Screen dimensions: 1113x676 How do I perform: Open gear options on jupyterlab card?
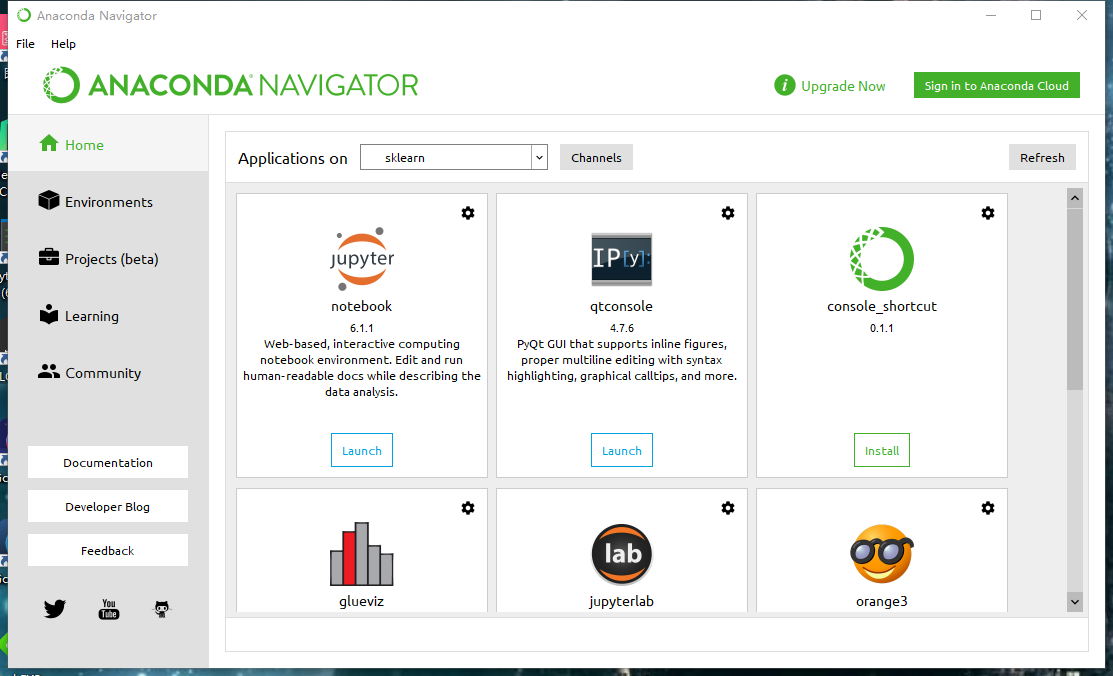(728, 508)
